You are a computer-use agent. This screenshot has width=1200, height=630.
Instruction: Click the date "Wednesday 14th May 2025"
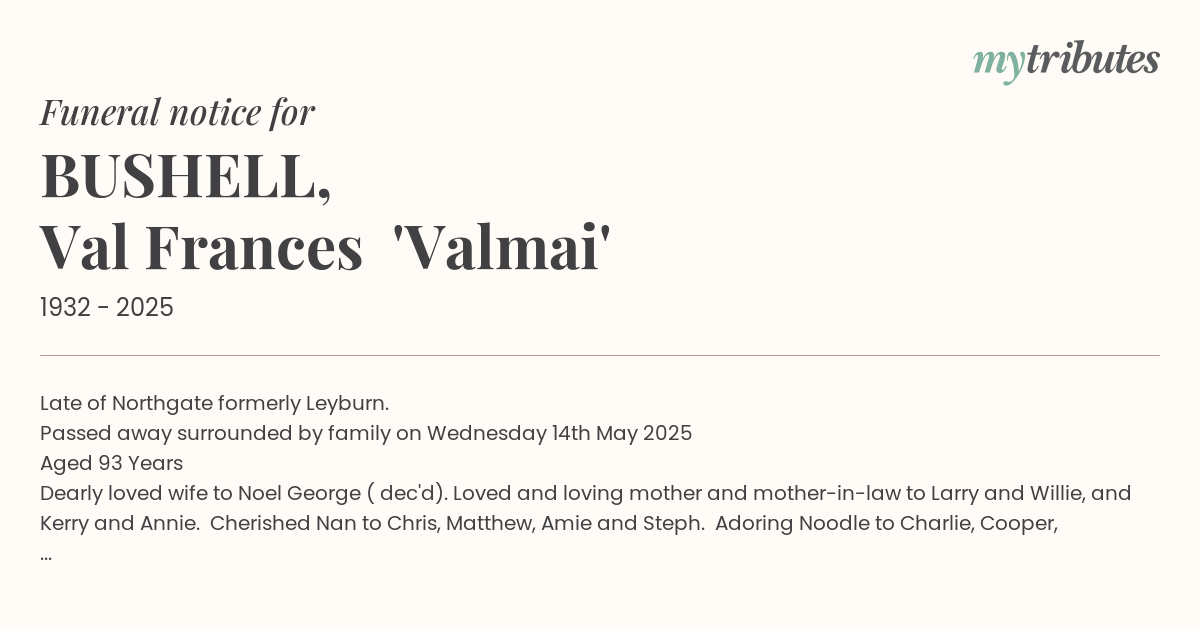click(559, 434)
